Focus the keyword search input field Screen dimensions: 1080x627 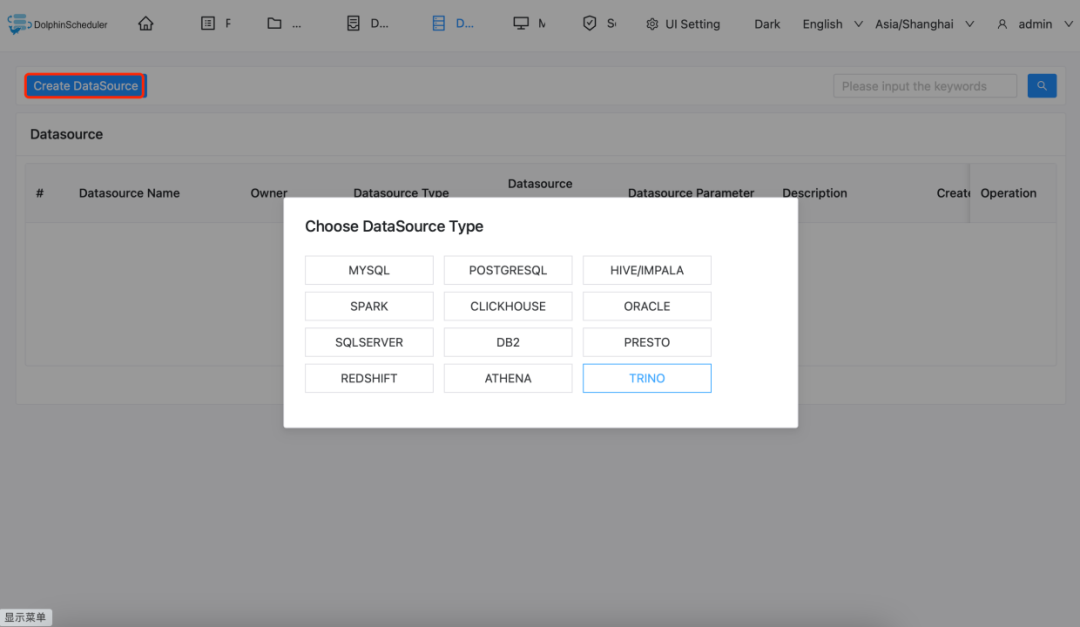[924, 86]
